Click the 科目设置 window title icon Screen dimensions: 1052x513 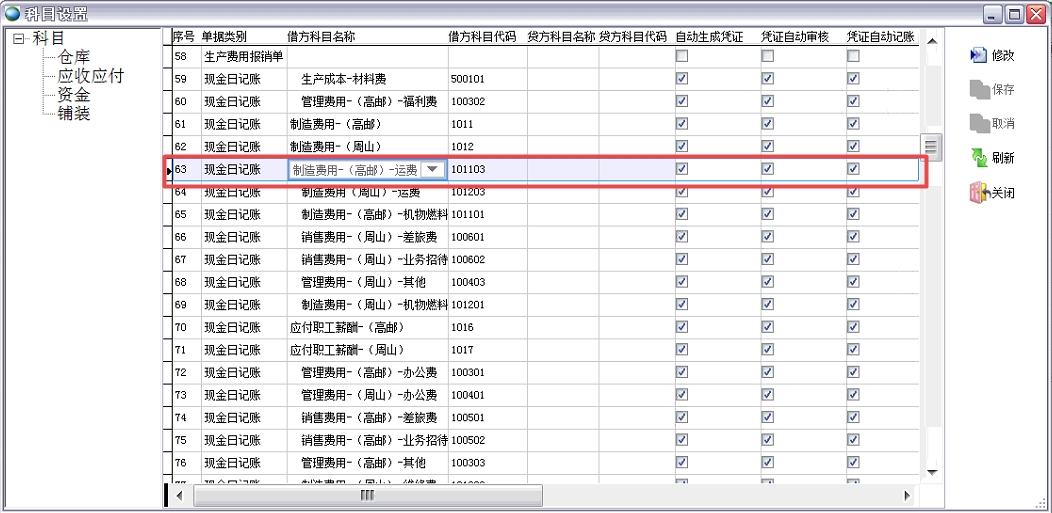pyautogui.click(x=12, y=13)
